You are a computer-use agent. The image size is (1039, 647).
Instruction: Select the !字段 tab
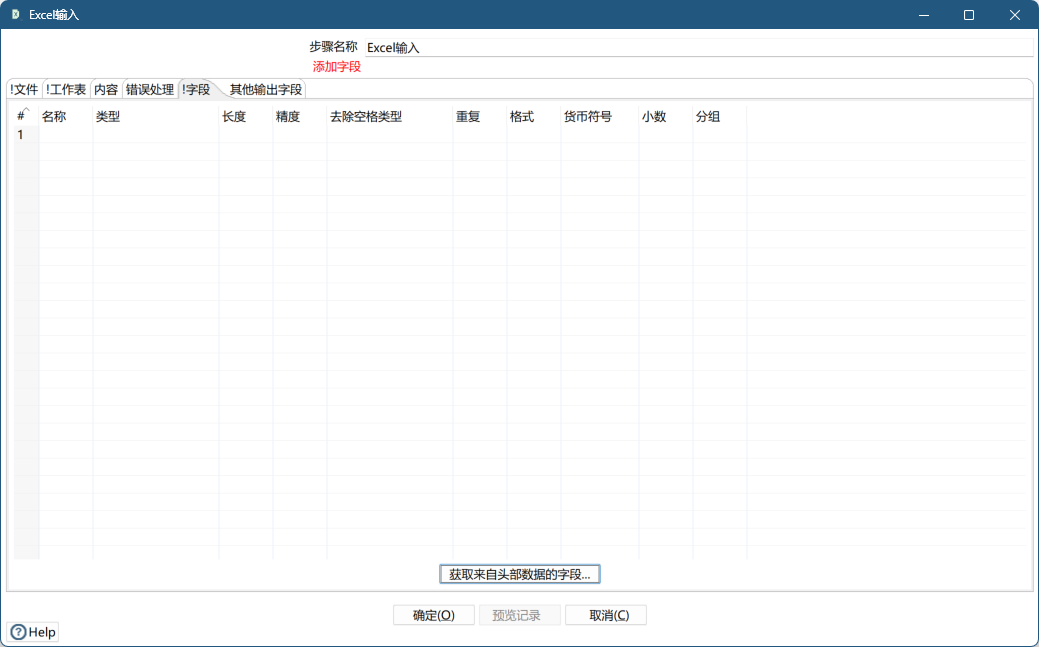click(198, 88)
